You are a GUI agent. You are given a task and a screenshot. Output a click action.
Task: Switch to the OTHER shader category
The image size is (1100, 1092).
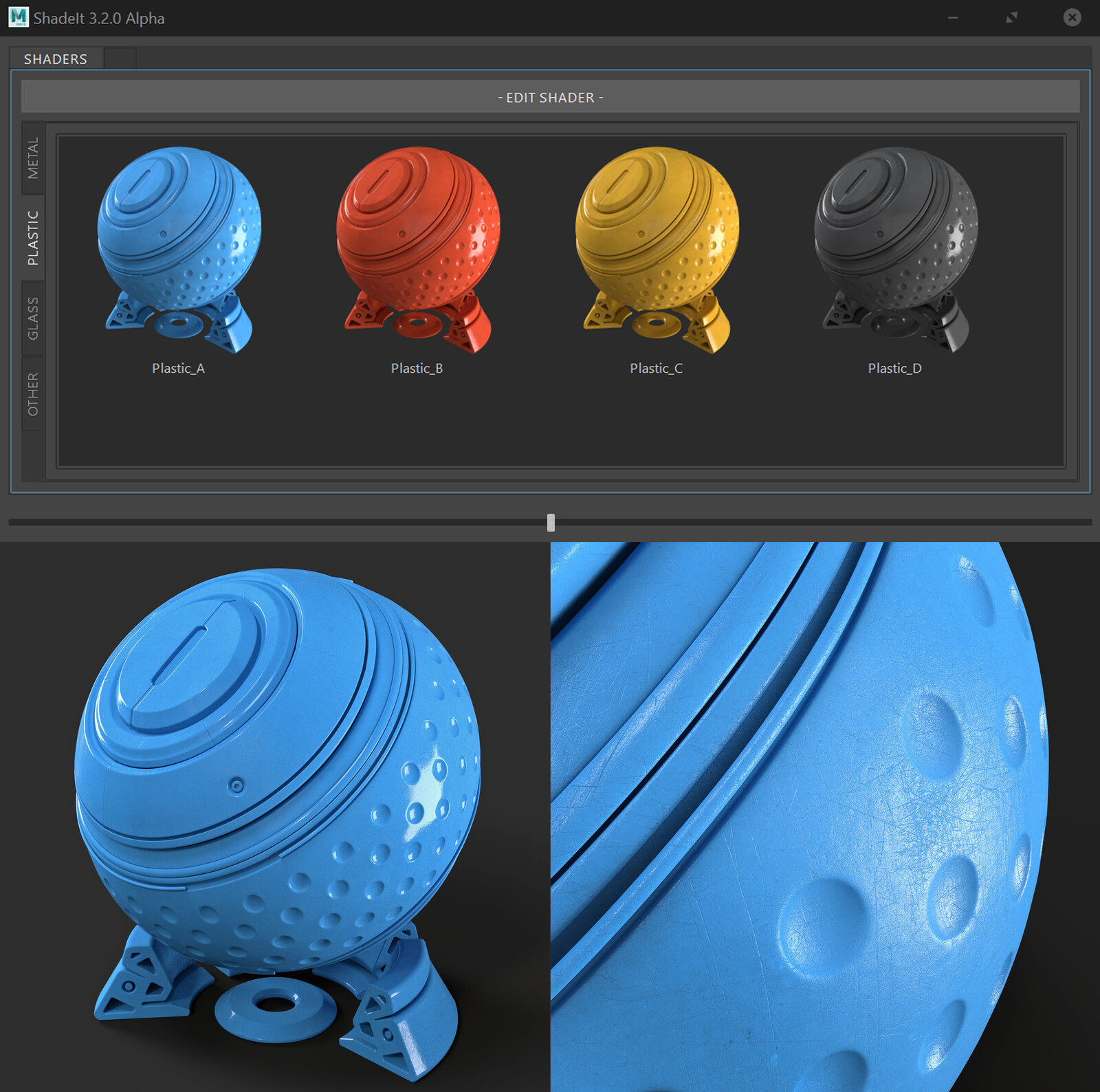(33, 392)
